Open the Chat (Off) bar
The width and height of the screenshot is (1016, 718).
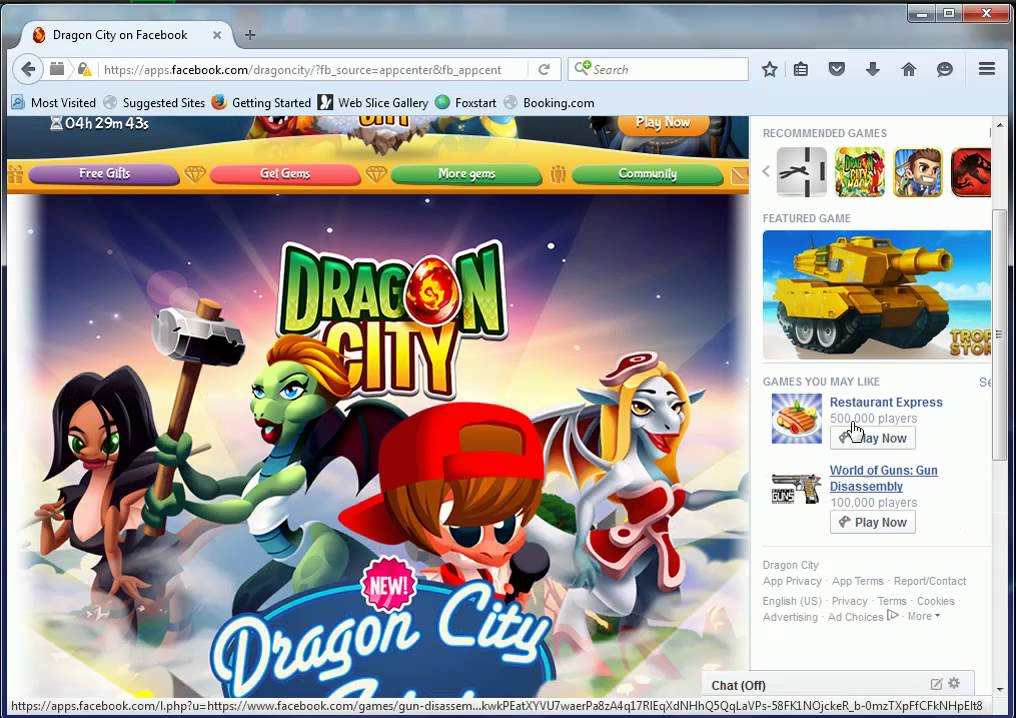coord(838,685)
